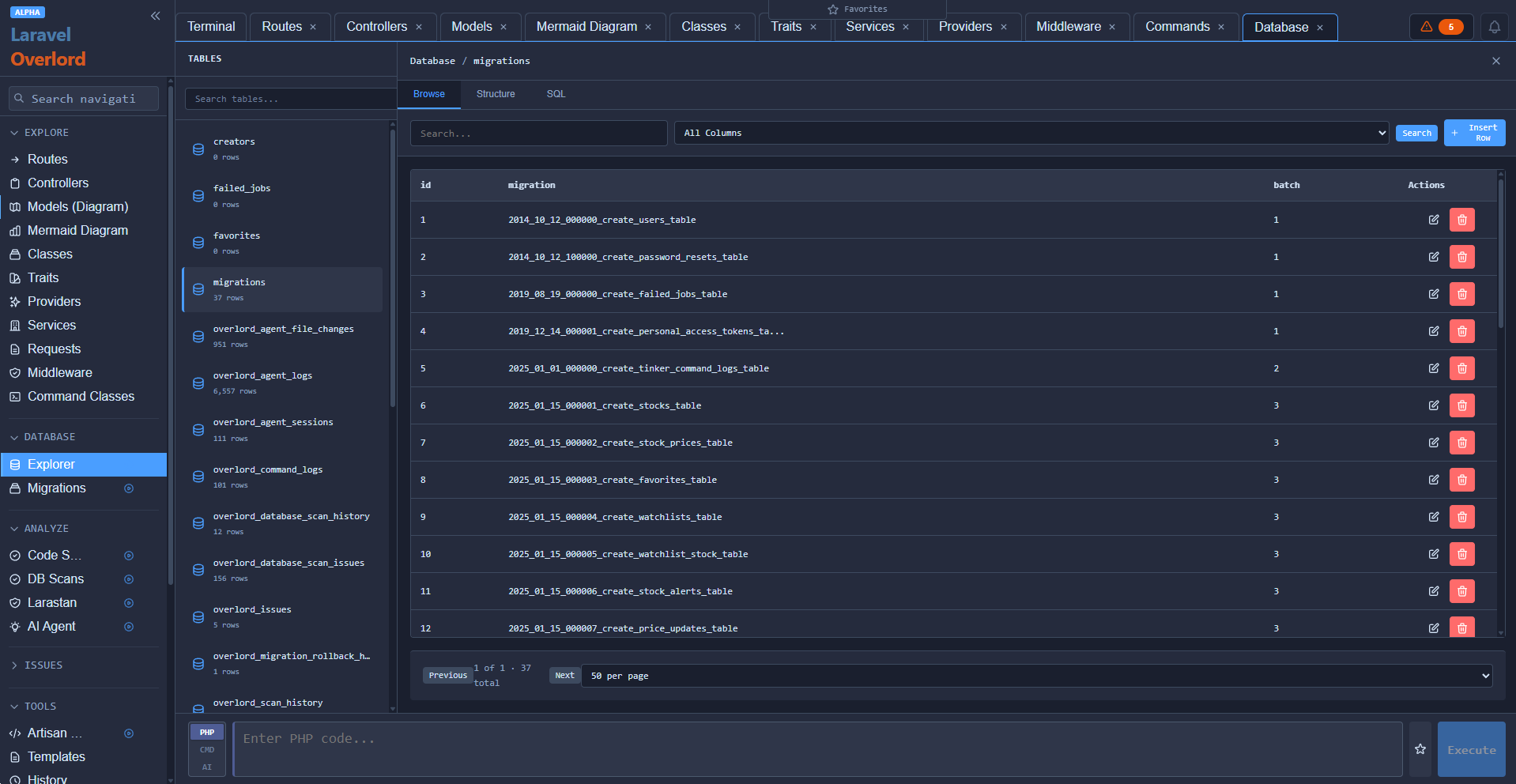The height and width of the screenshot is (784, 1516).
Task: Open the Models (Diagram) view in sidebar
Action: click(x=77, y=206)
